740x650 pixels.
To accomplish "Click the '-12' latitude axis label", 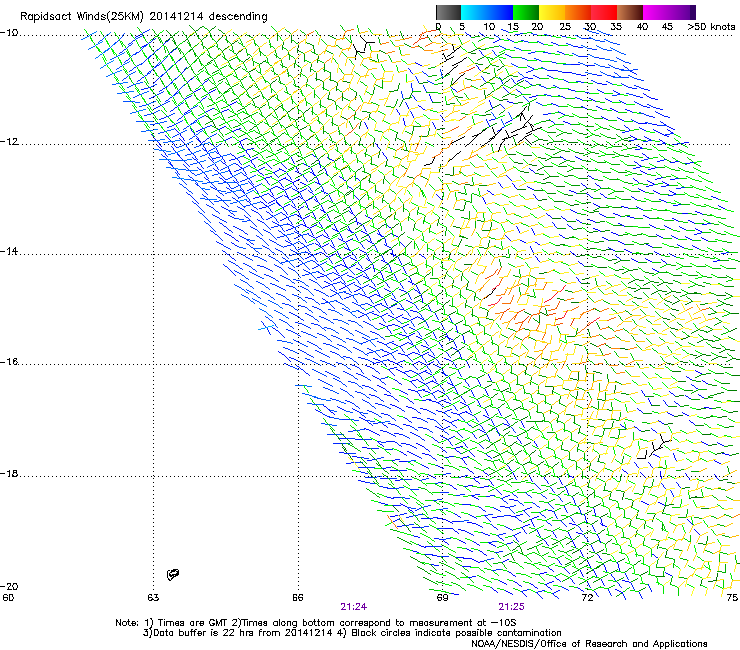I will 9,142.
